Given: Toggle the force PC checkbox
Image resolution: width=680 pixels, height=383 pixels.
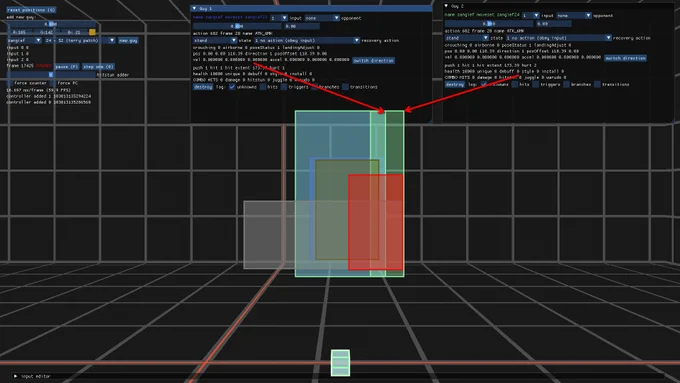Looking at the screenshot, I should (53, 83).
